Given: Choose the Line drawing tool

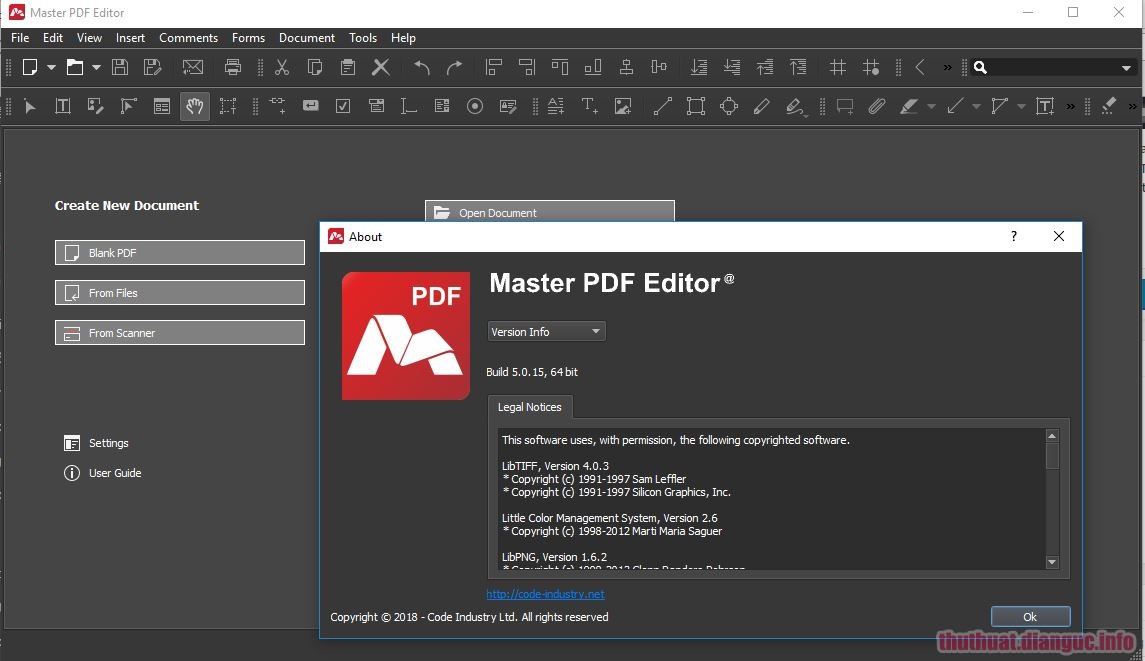Looking at the screenshot, I should coord(662,107).
